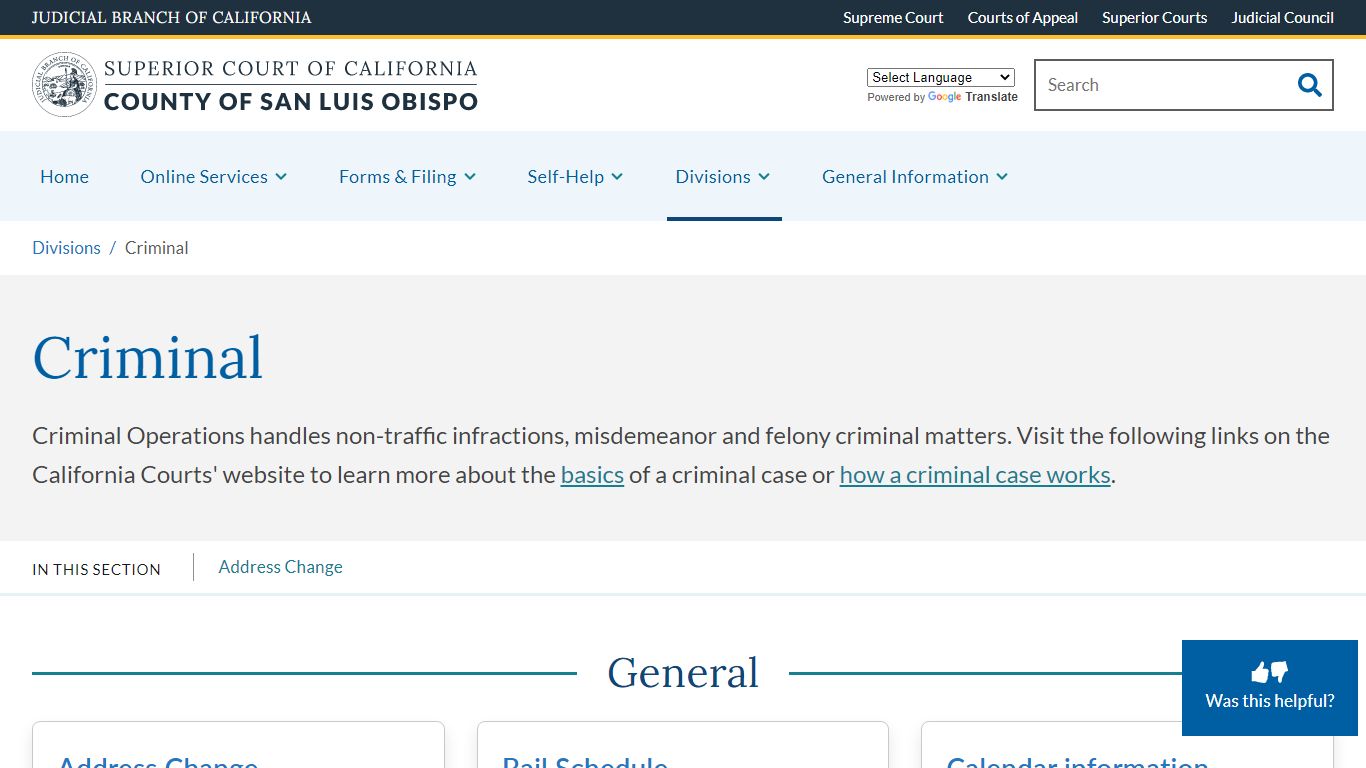Open the Courts of Appeal link

1022,17
